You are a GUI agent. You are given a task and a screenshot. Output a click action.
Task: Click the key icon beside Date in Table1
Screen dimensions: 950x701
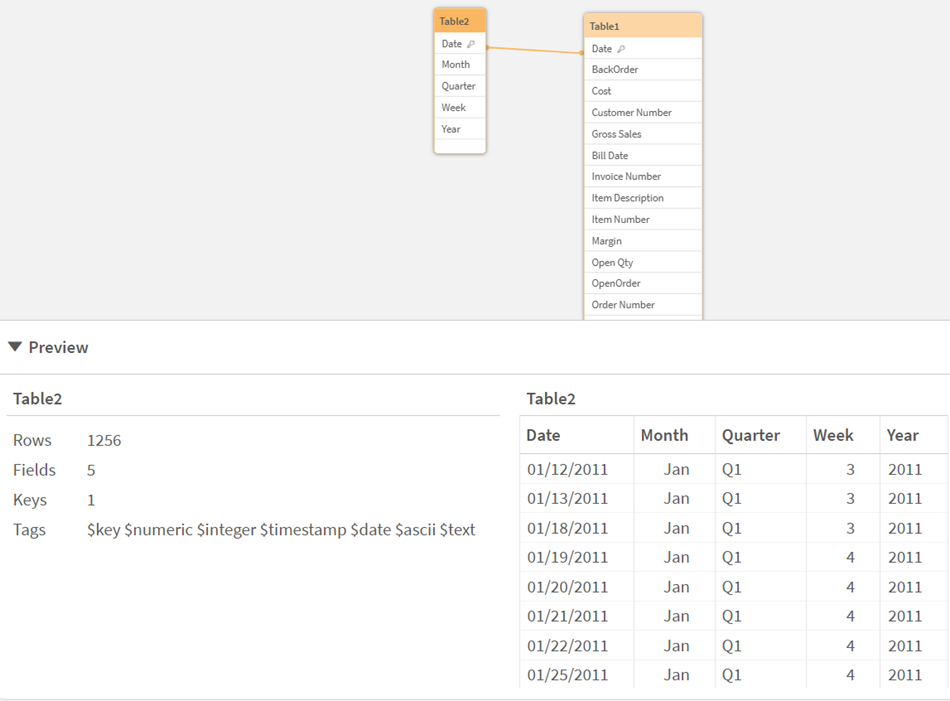point(620,48)
